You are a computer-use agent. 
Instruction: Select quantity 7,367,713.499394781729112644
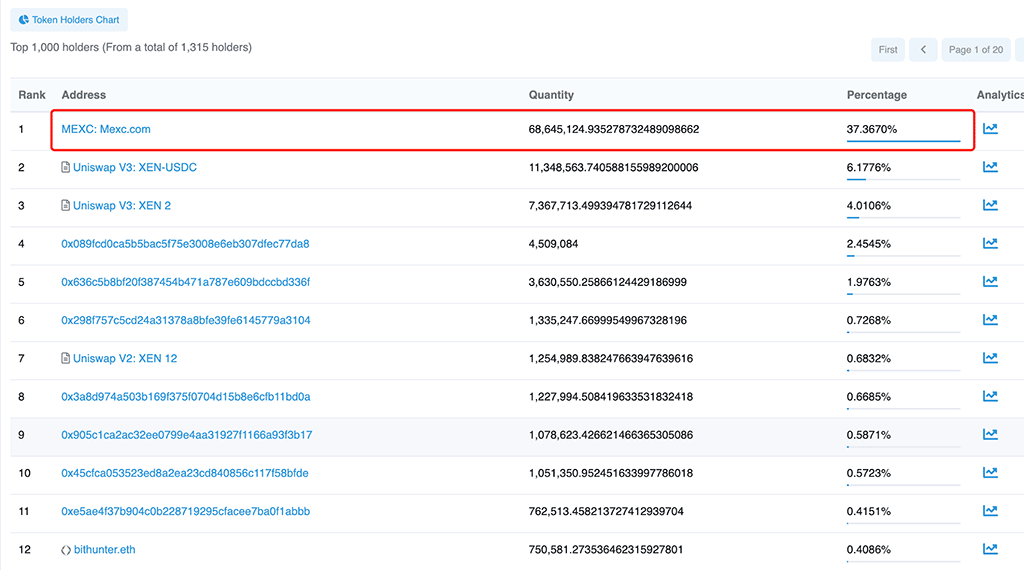tap(610, 205)
